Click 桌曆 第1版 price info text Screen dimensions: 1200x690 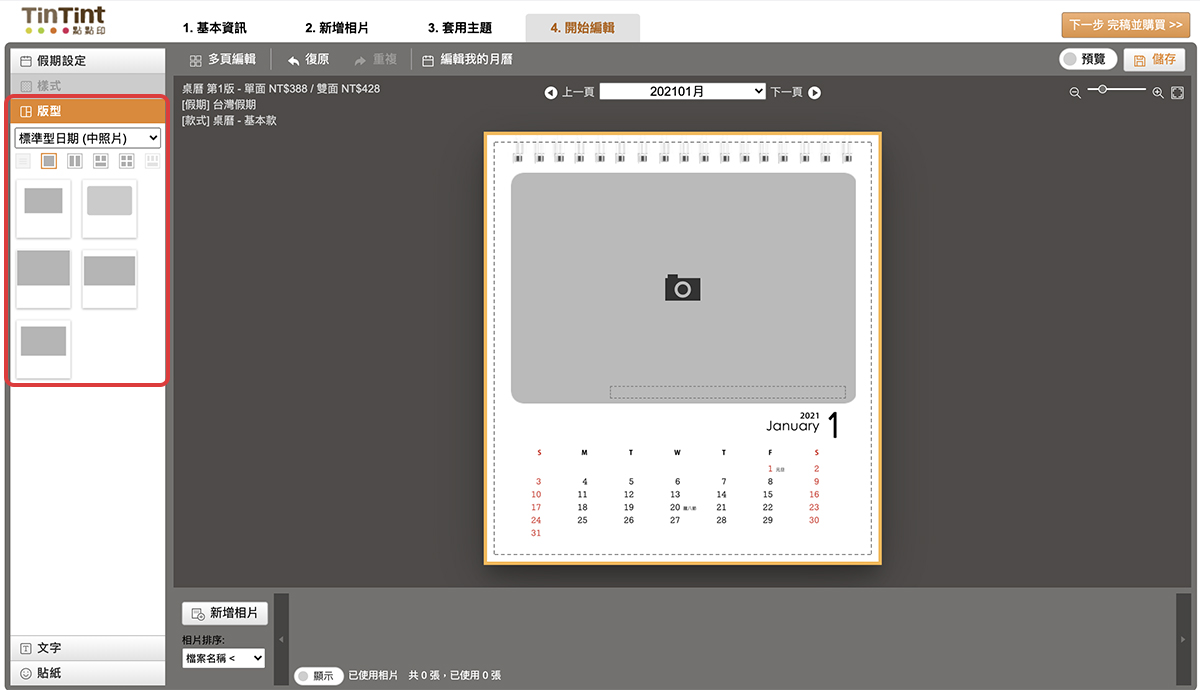click(281, 88)
